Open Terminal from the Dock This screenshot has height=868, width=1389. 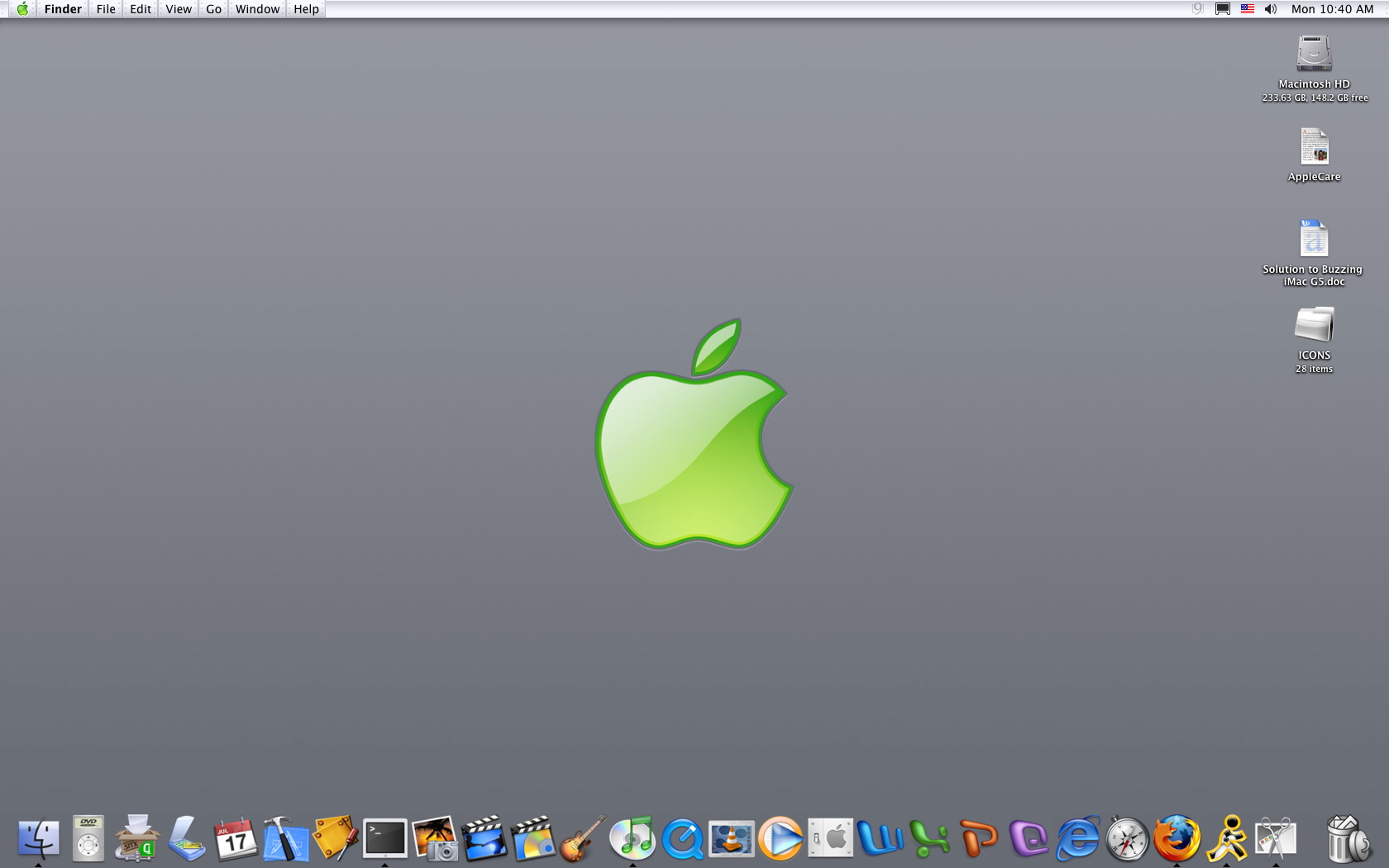pyautogui.click(x=385, y=839)
